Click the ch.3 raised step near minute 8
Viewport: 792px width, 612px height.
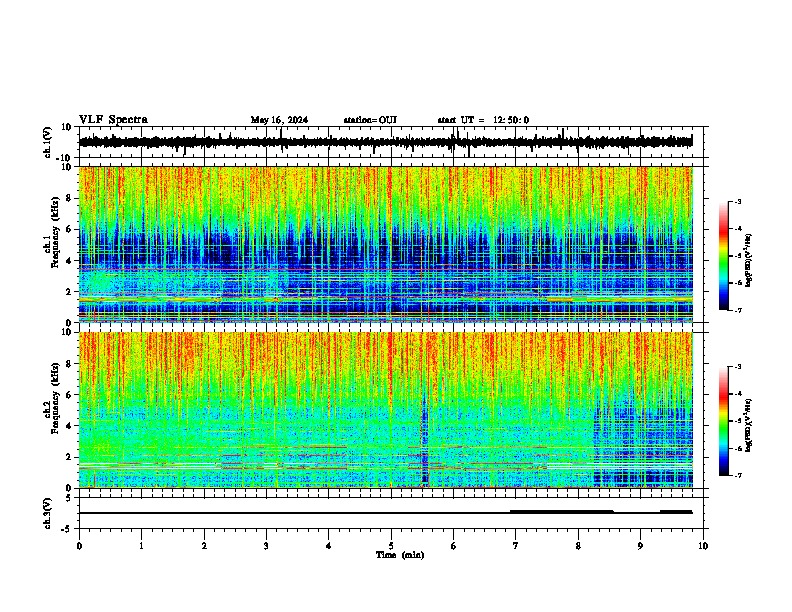click(x=562, y=512)
